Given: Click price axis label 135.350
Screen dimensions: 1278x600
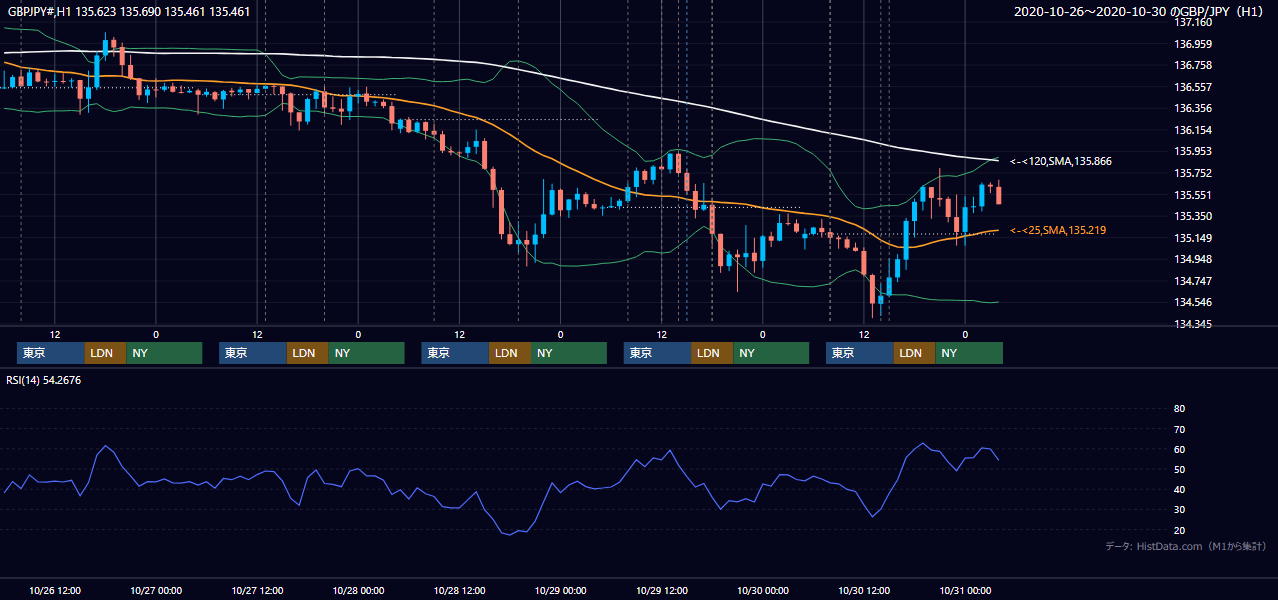Looking at the screenshot, I should point(1193,216).
